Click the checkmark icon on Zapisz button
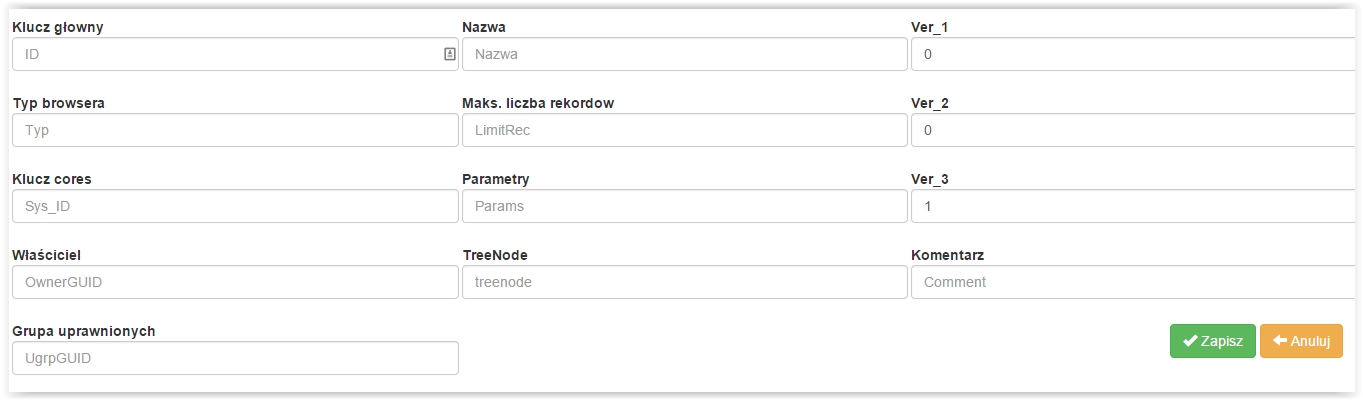The image size is (1363, 400). pos(1190,341)
